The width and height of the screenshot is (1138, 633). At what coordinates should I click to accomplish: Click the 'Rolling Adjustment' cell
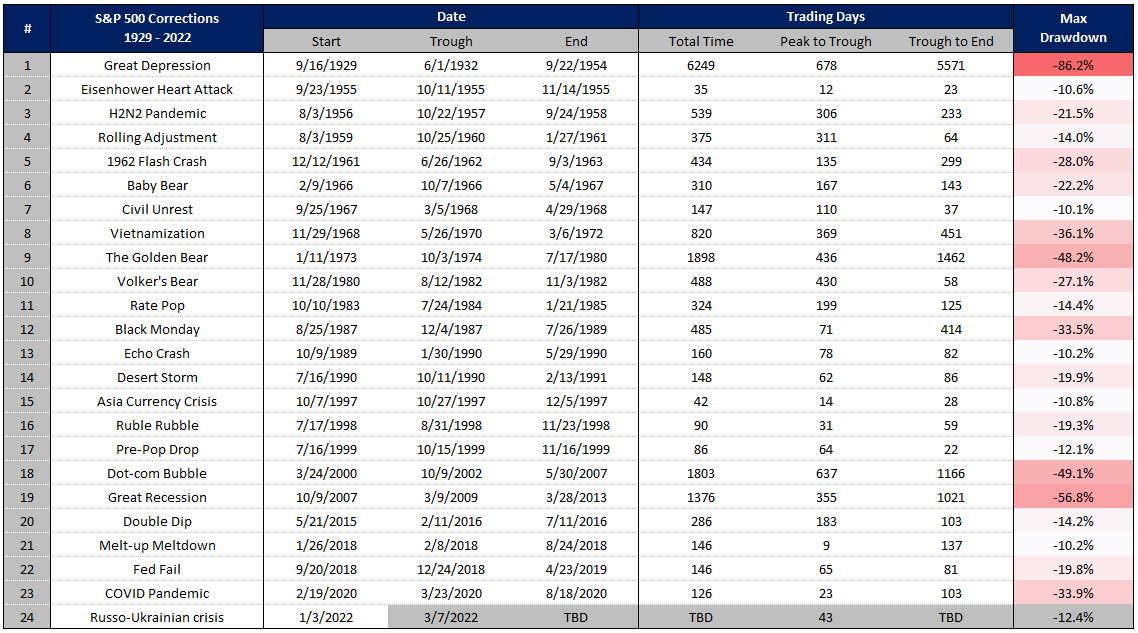(157, 137)
